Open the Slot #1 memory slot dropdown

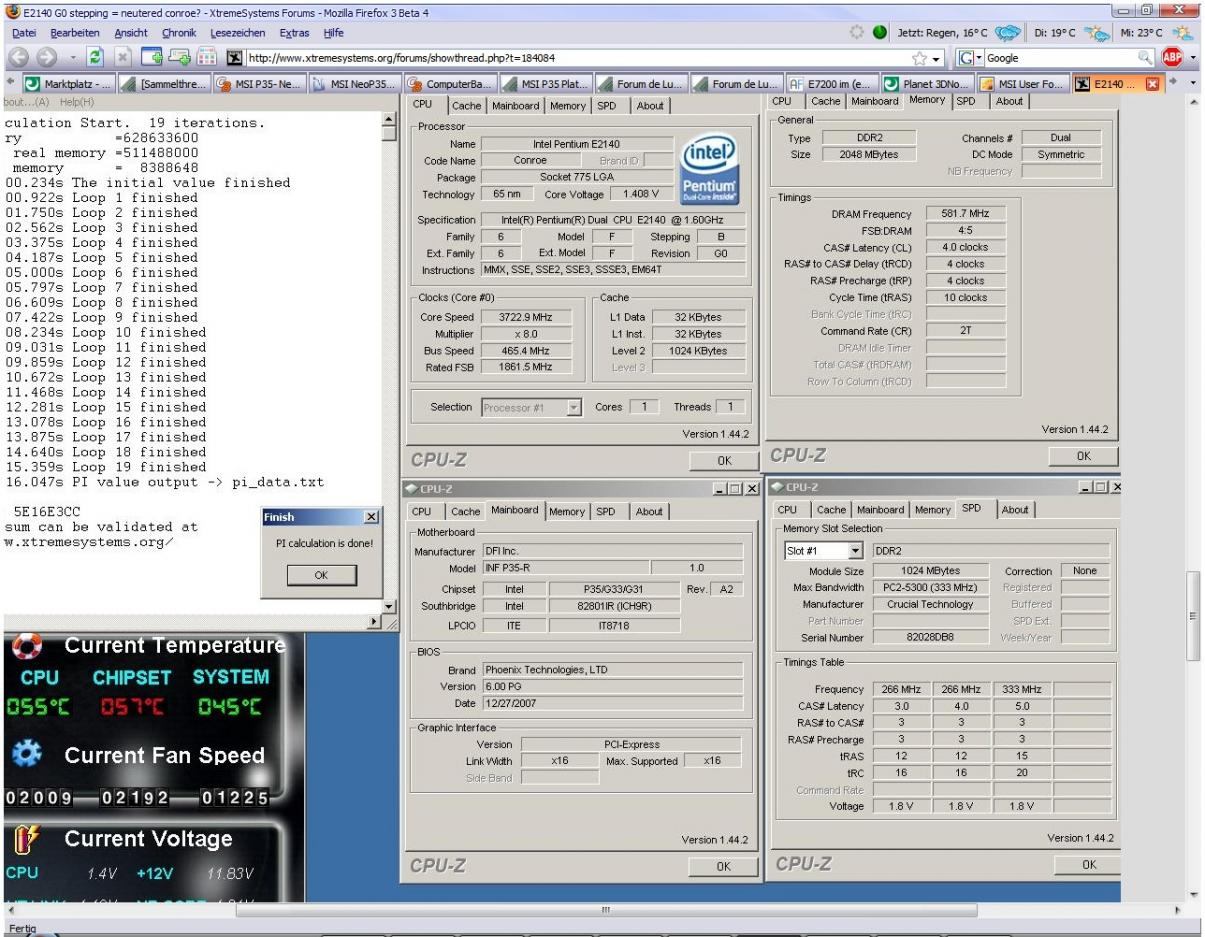pyautogui.click(x=855, y=551)
